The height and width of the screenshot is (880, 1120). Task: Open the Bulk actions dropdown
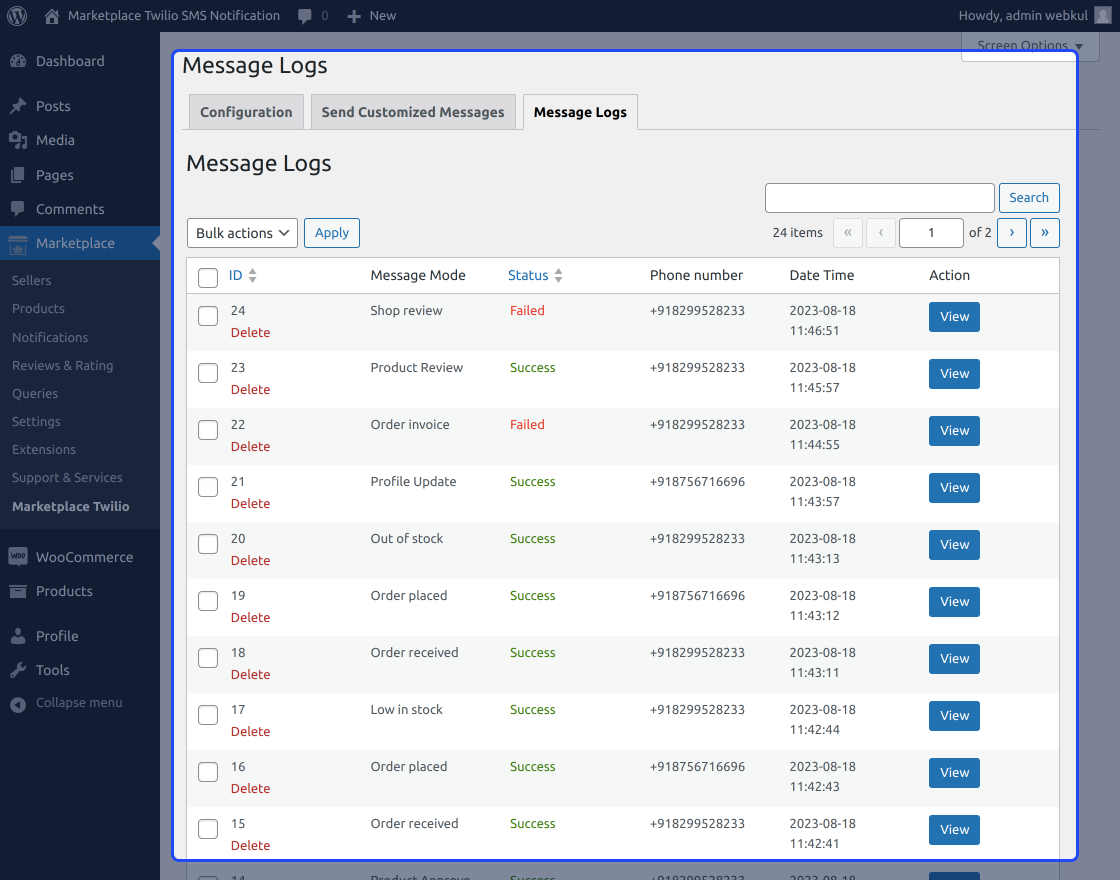(242, 232)
